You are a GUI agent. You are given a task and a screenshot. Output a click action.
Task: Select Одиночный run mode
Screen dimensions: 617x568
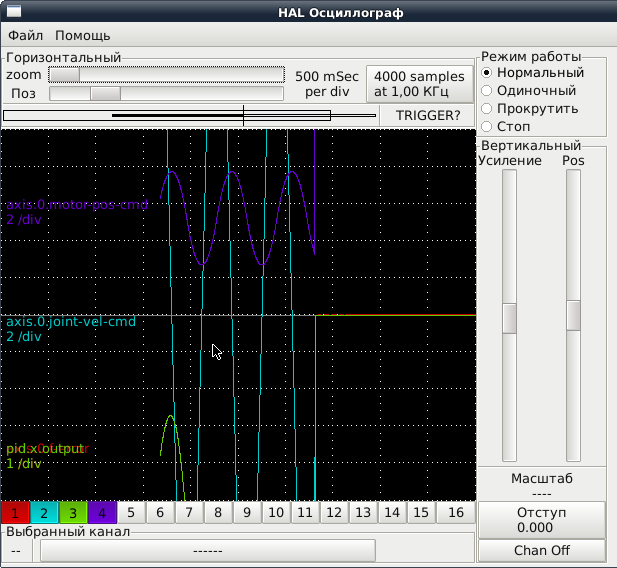tap(528, 91)
